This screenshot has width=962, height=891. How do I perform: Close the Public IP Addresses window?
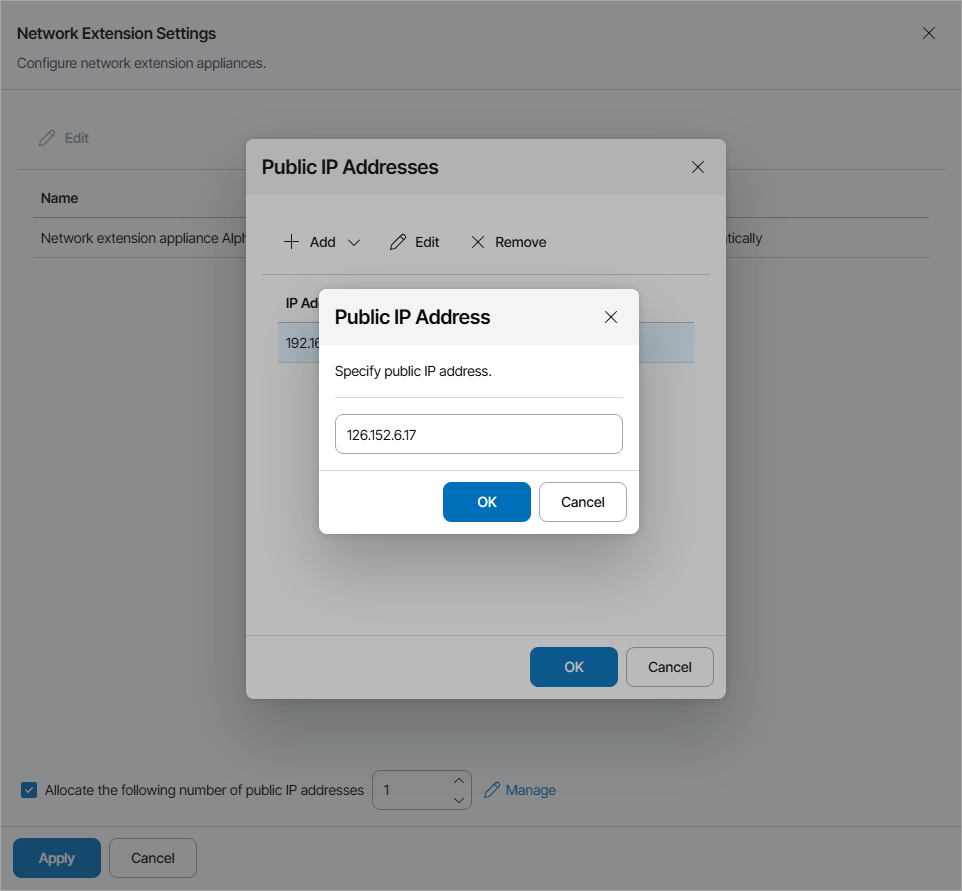(x=698, y=167)
